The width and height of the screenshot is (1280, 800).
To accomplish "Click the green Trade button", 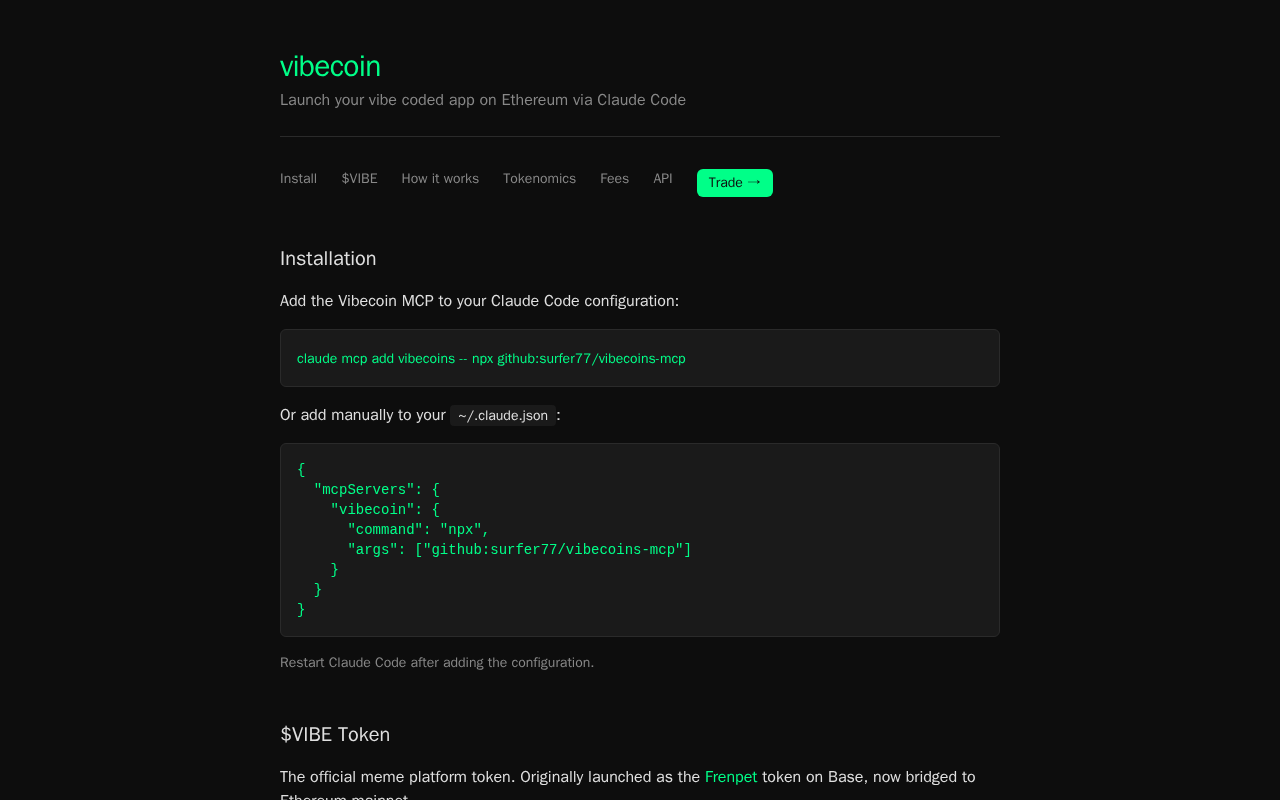I will pyautogui.click(x=735, y=183).
